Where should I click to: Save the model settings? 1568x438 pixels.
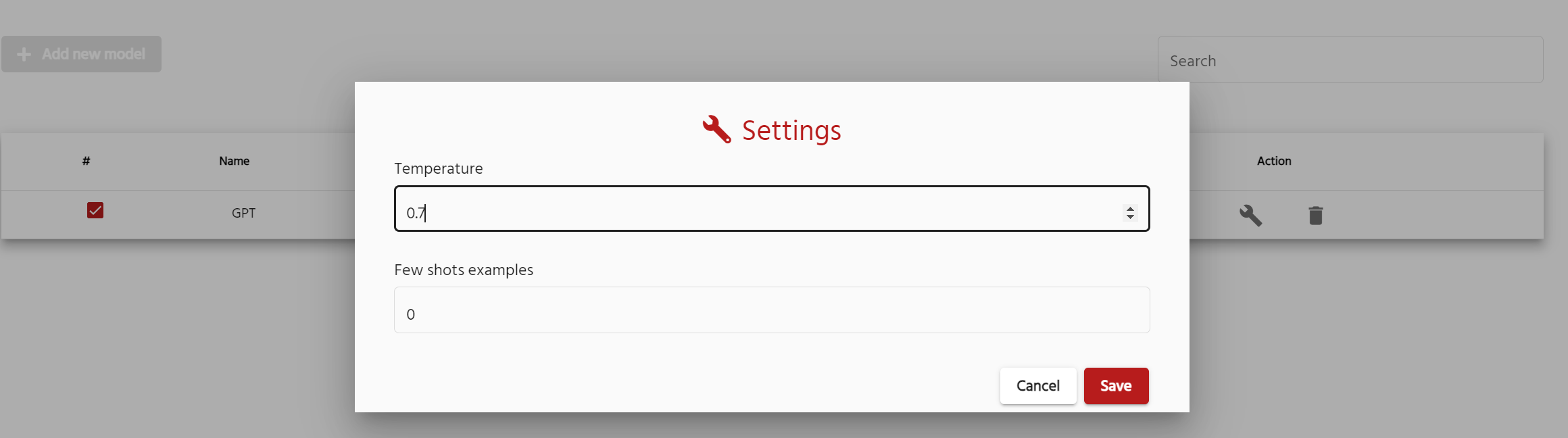(1115, 386)
